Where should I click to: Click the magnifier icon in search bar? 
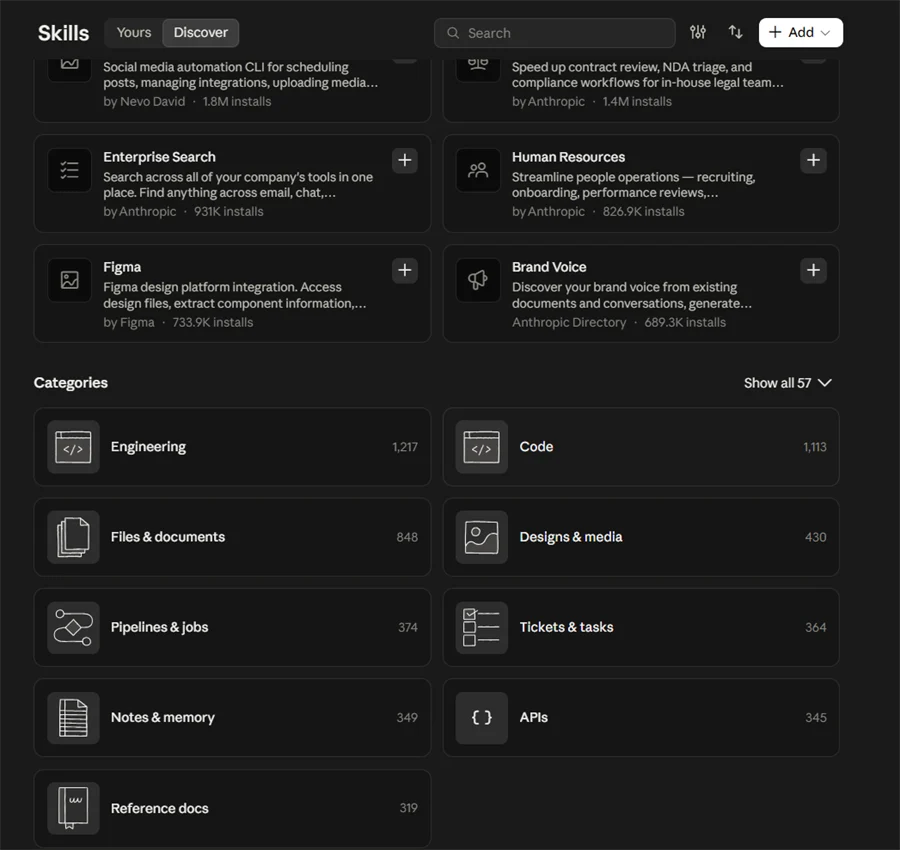[x=453, y=33]
